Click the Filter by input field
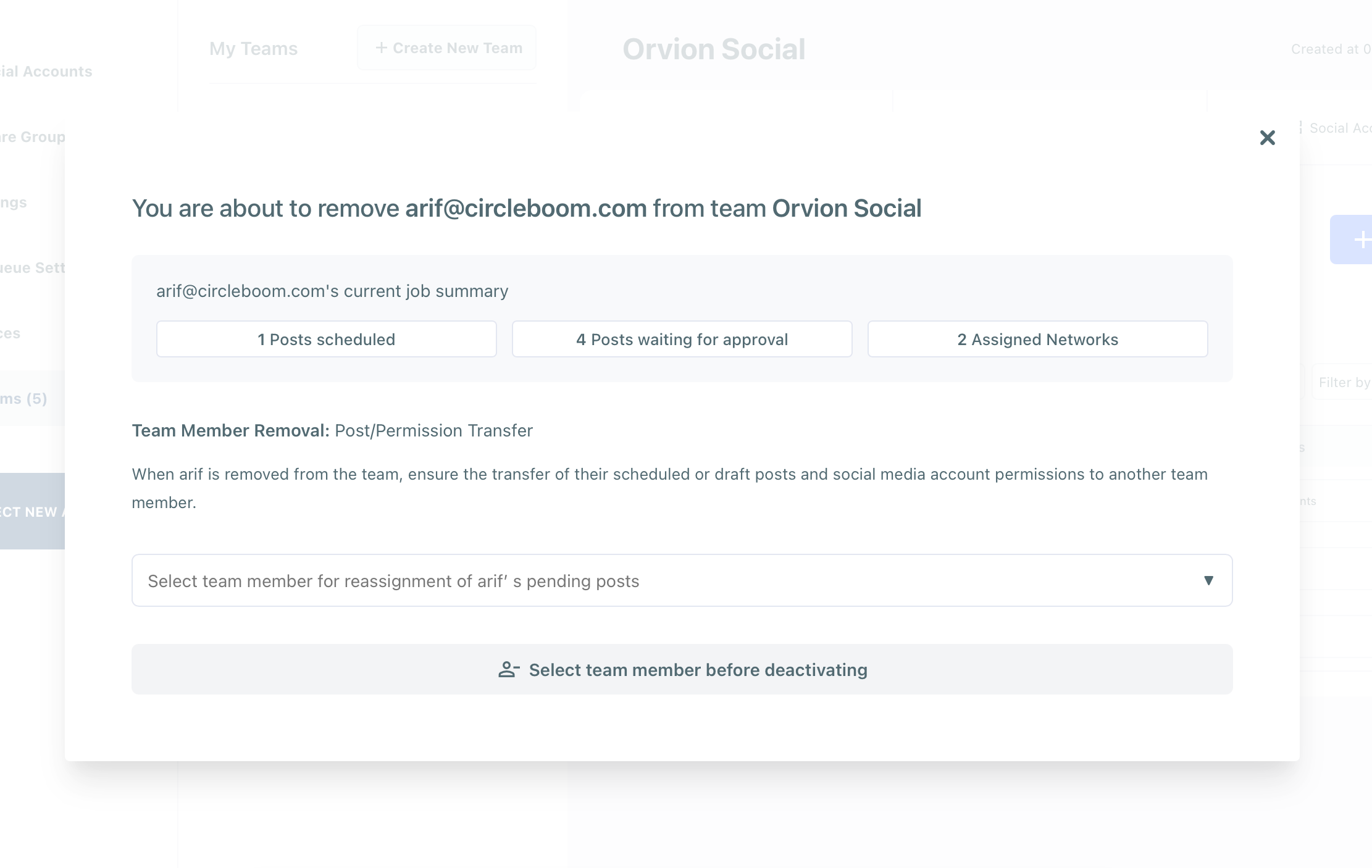Viewport: 1372px width, 868px height. coord(1344,383)
